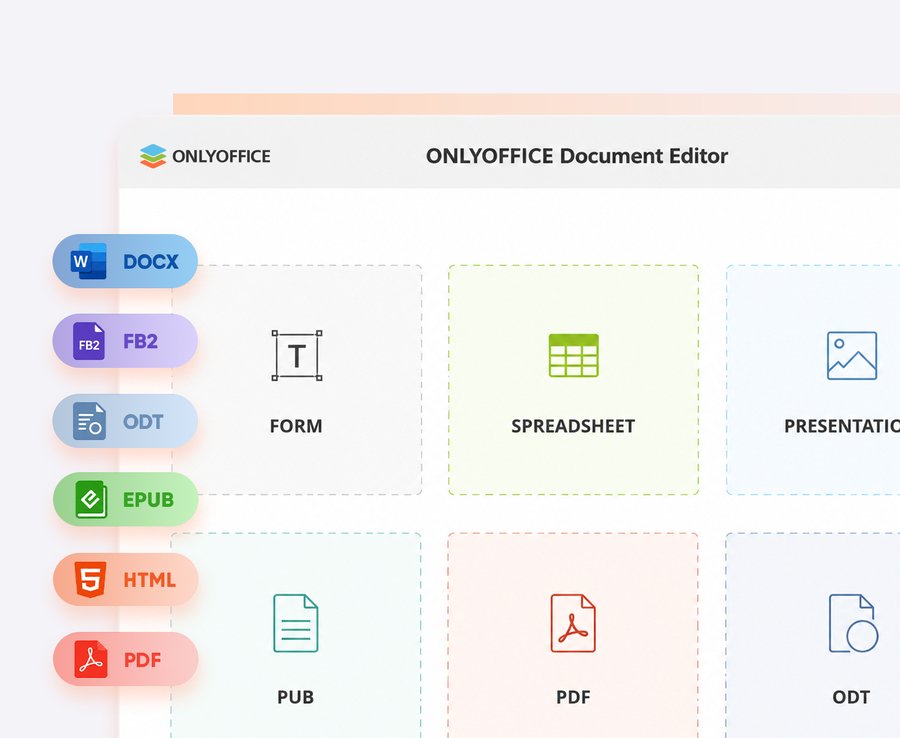The height and width of the screenshot is (738, 900).
Task: Click the ODT label under card icon
Action: click(x=851, y=697)
